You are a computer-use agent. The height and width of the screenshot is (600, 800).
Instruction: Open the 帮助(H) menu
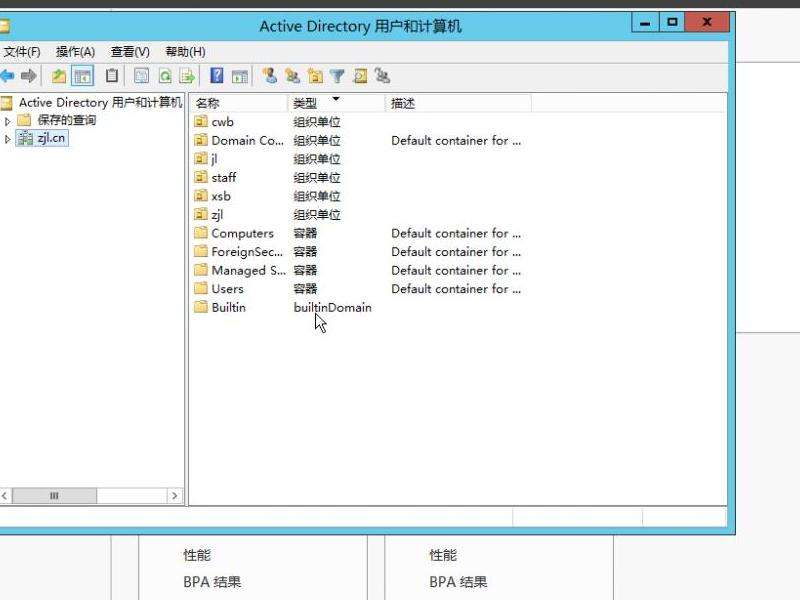(185, 52)
